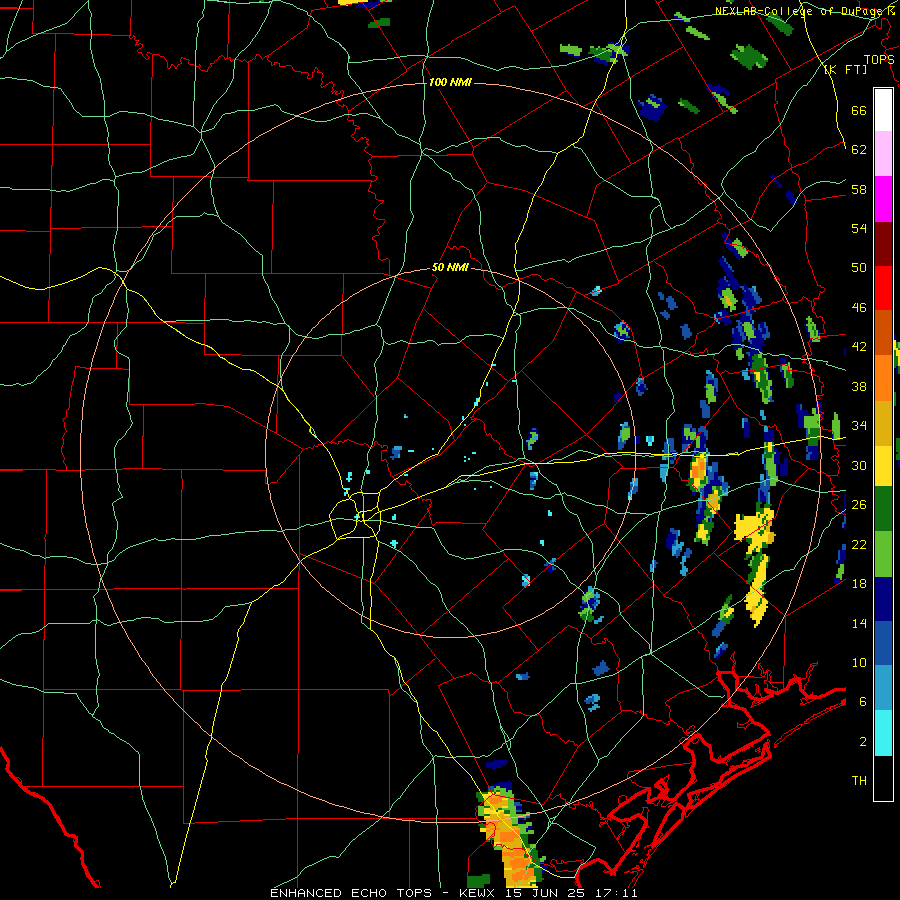Screen dimensions: 900x900
Task: Click the legend value '42'
Action: click(859, 347)
